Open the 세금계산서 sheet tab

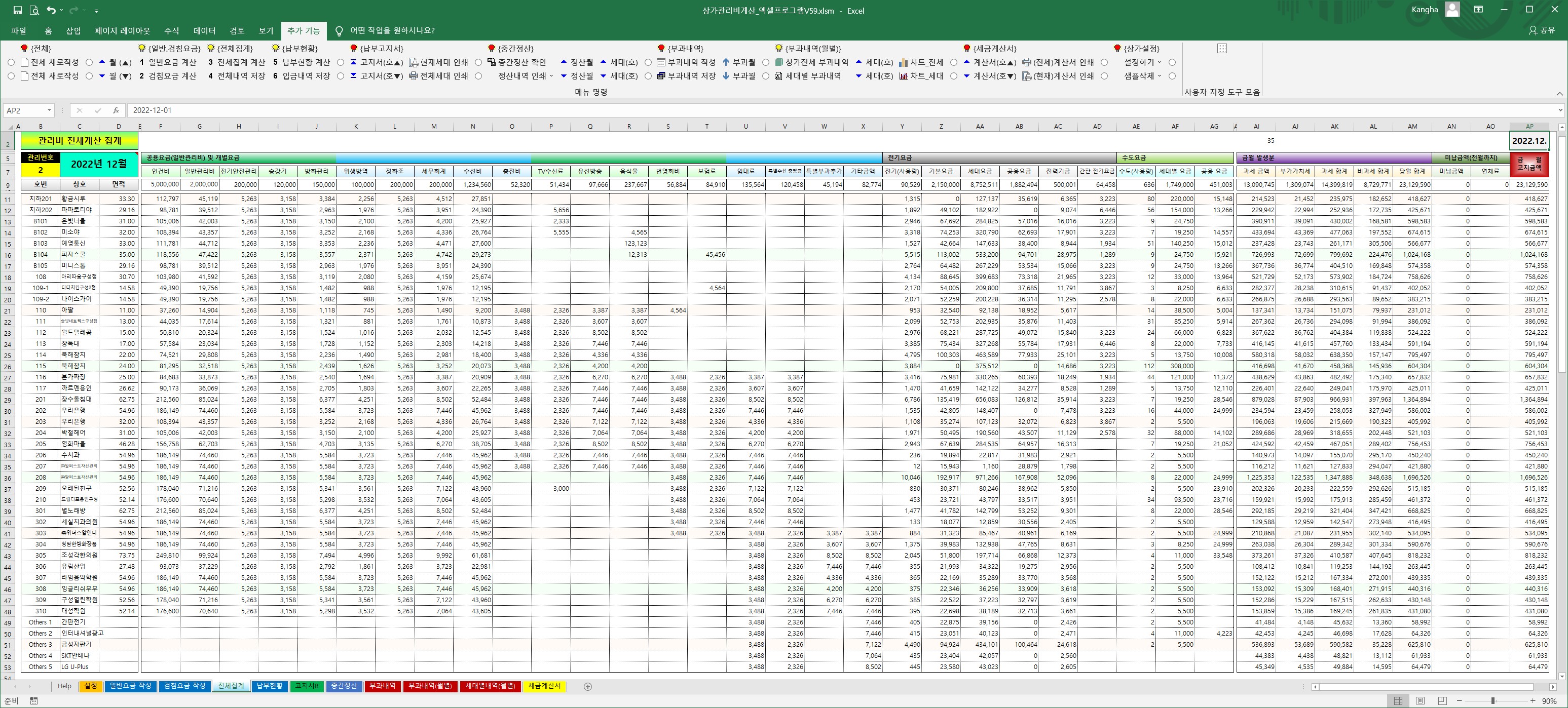point(544,686)
